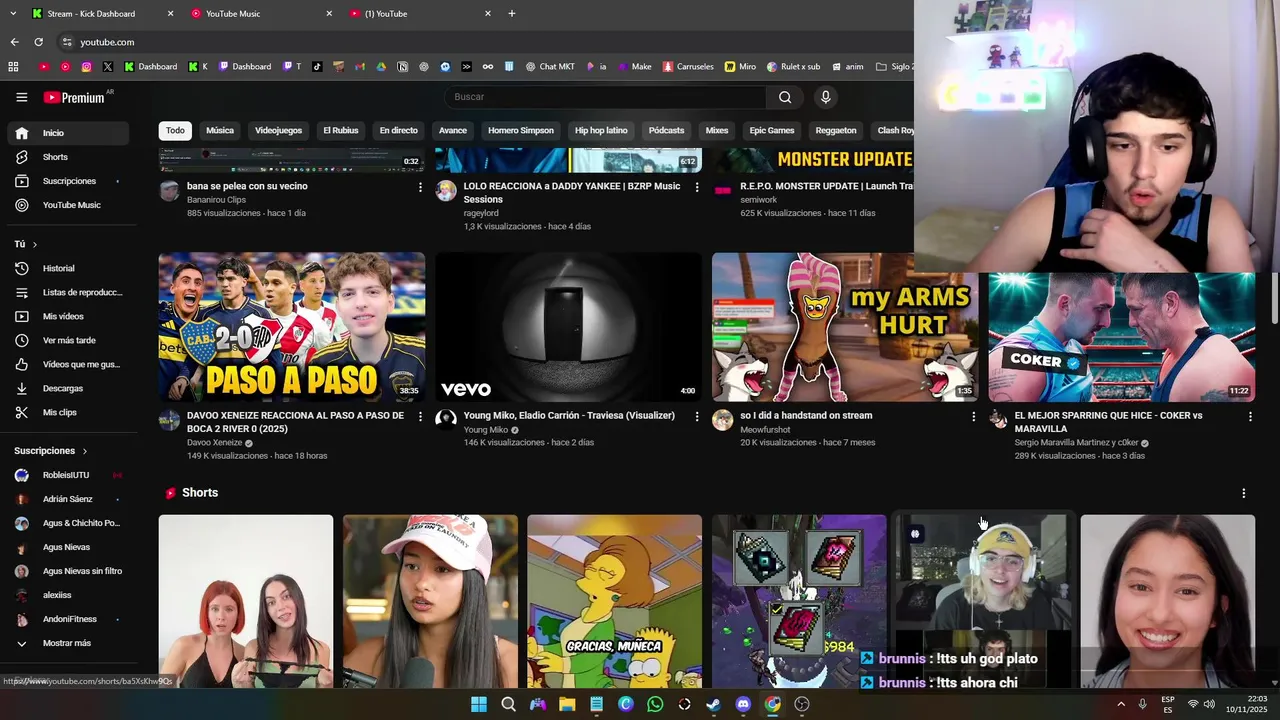The image size is (1280, 720).
Task: Open Bananirou Clips channel link
Action: (x=216, y=200)
